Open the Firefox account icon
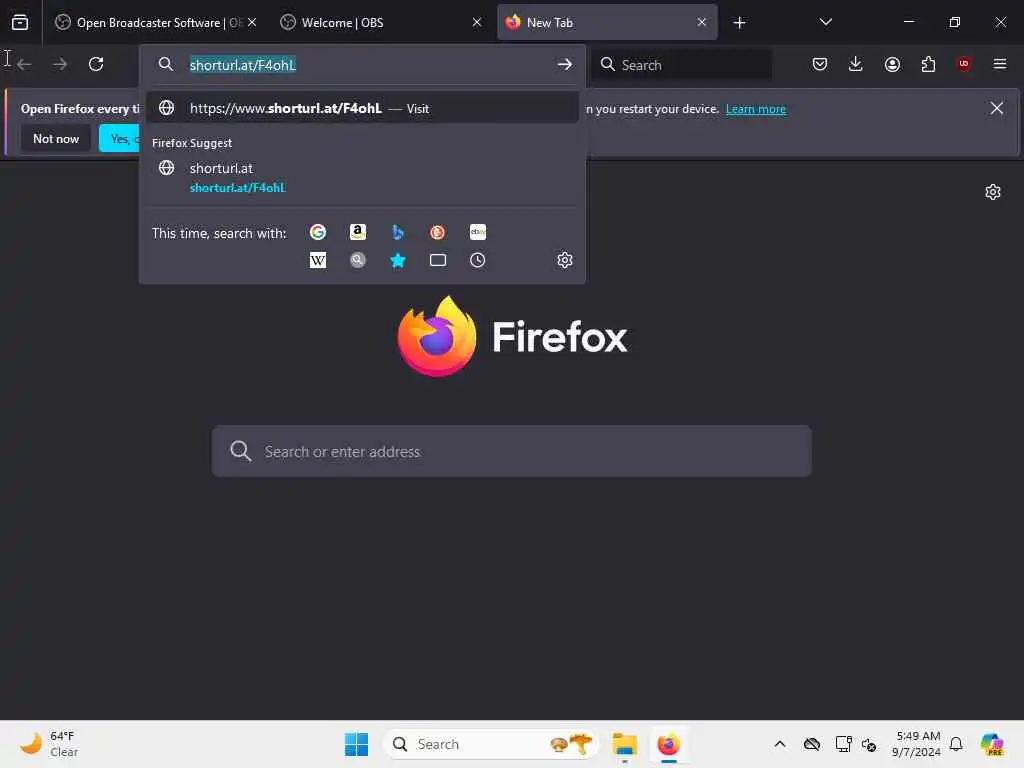This screenshot has width=1024, height=768. click(892, 64)
